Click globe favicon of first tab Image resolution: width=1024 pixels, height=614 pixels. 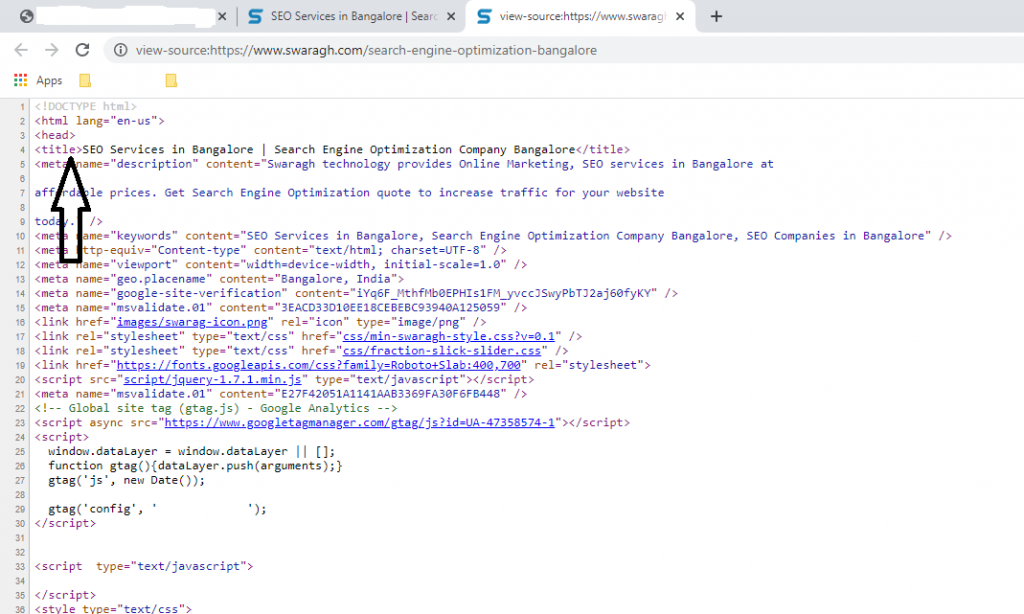pos(27,16)
